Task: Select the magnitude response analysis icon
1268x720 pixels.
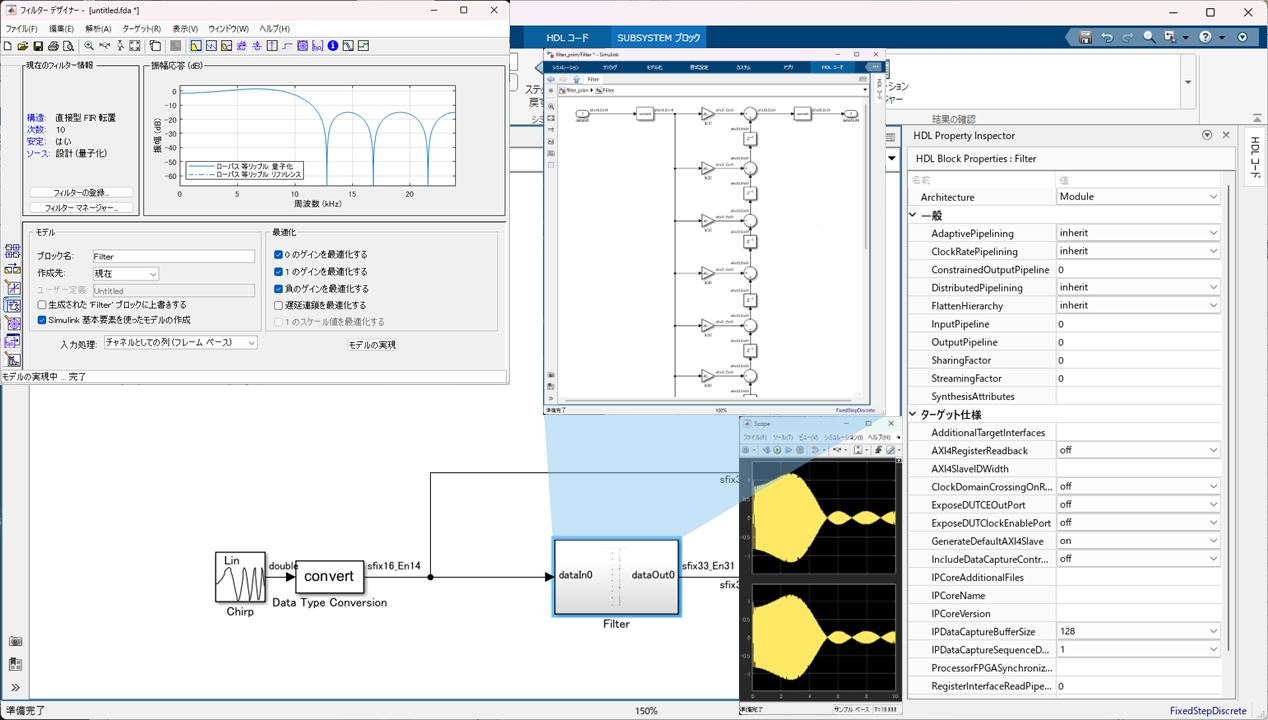Action: point(196,46)
